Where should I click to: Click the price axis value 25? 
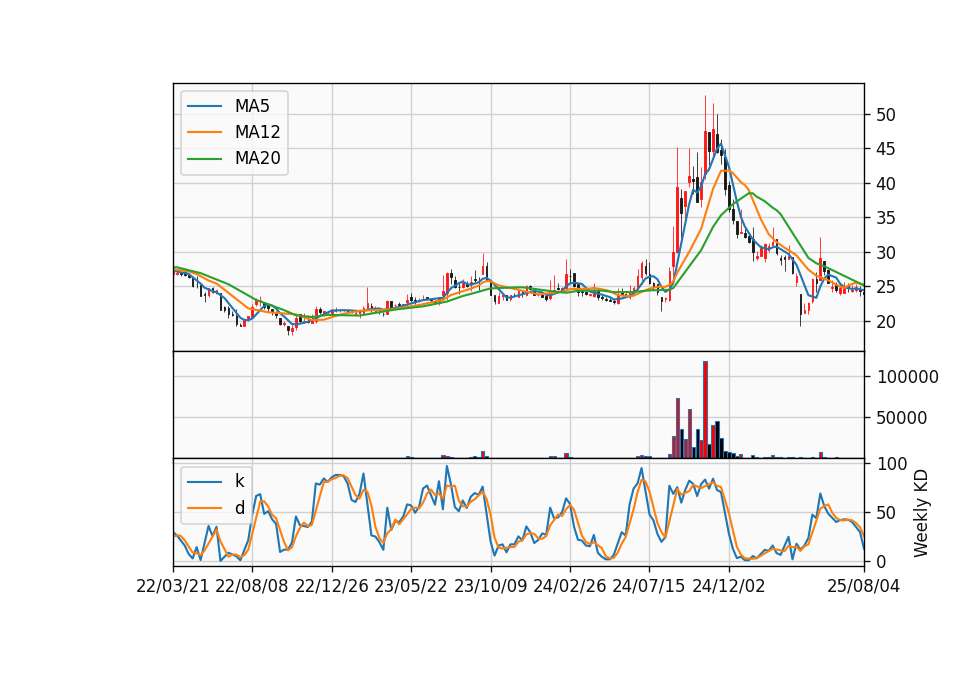tap(886, 287)
